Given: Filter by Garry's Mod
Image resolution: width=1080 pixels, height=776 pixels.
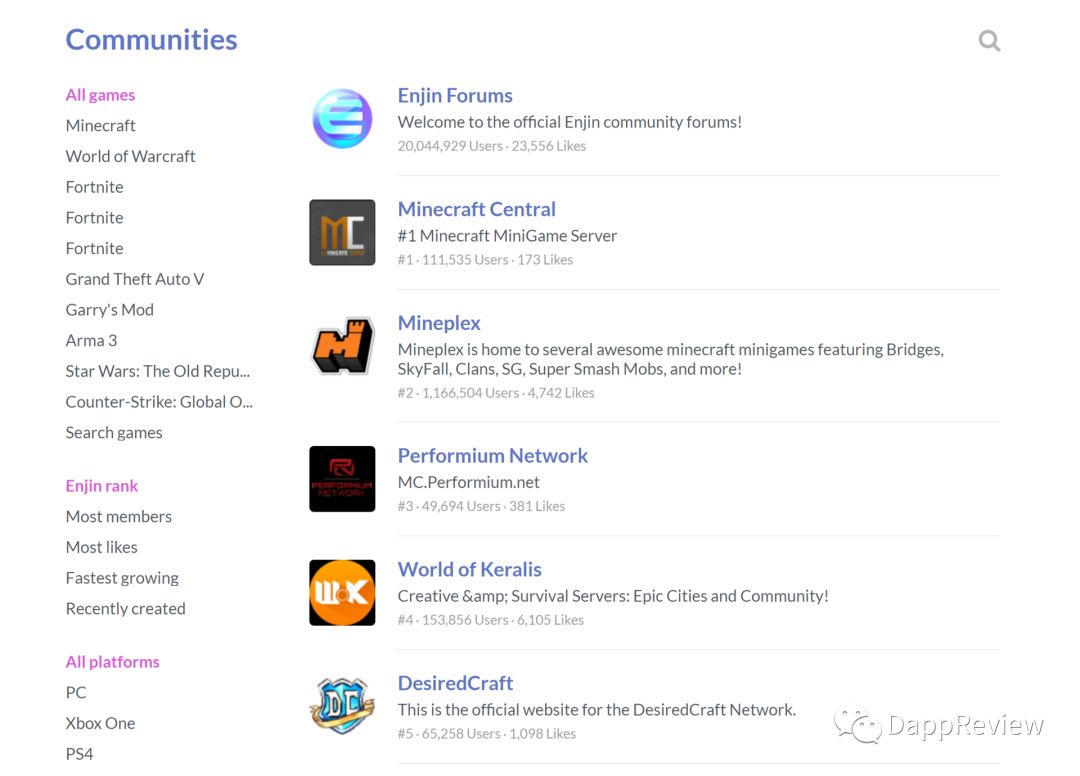Looking at the screenshot, I should 110,310.
